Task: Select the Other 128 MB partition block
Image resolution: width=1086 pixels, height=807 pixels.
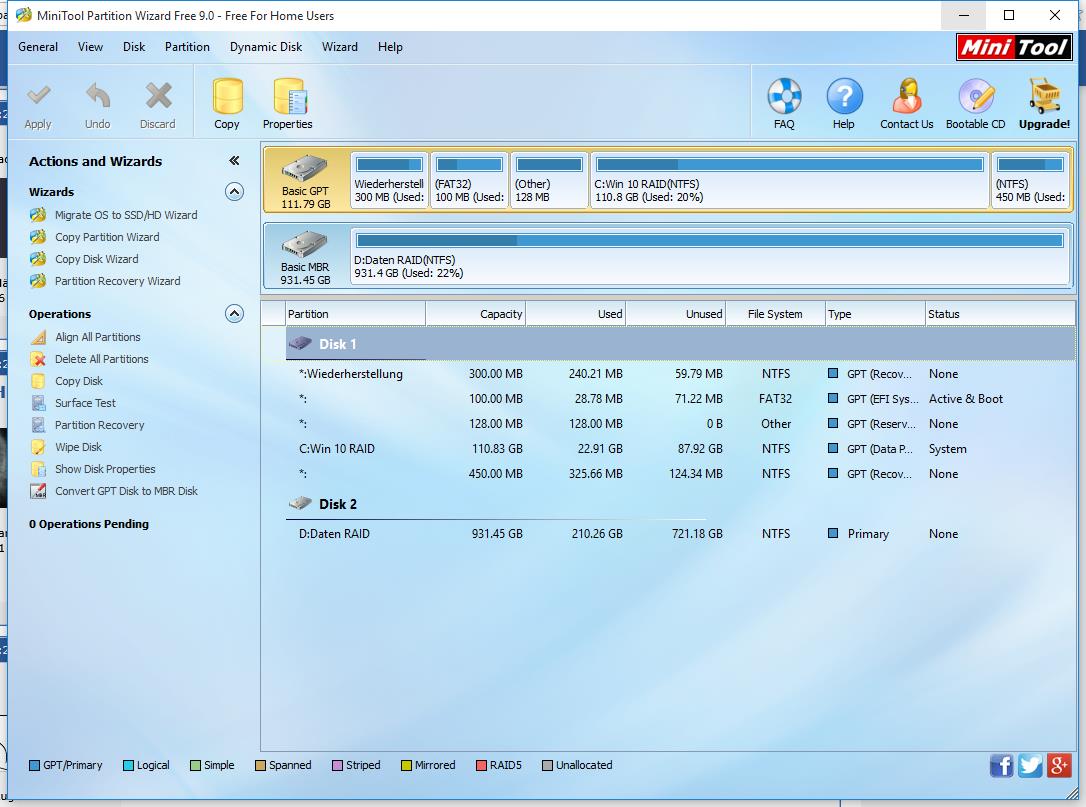Action: click(x=549, y=180)
